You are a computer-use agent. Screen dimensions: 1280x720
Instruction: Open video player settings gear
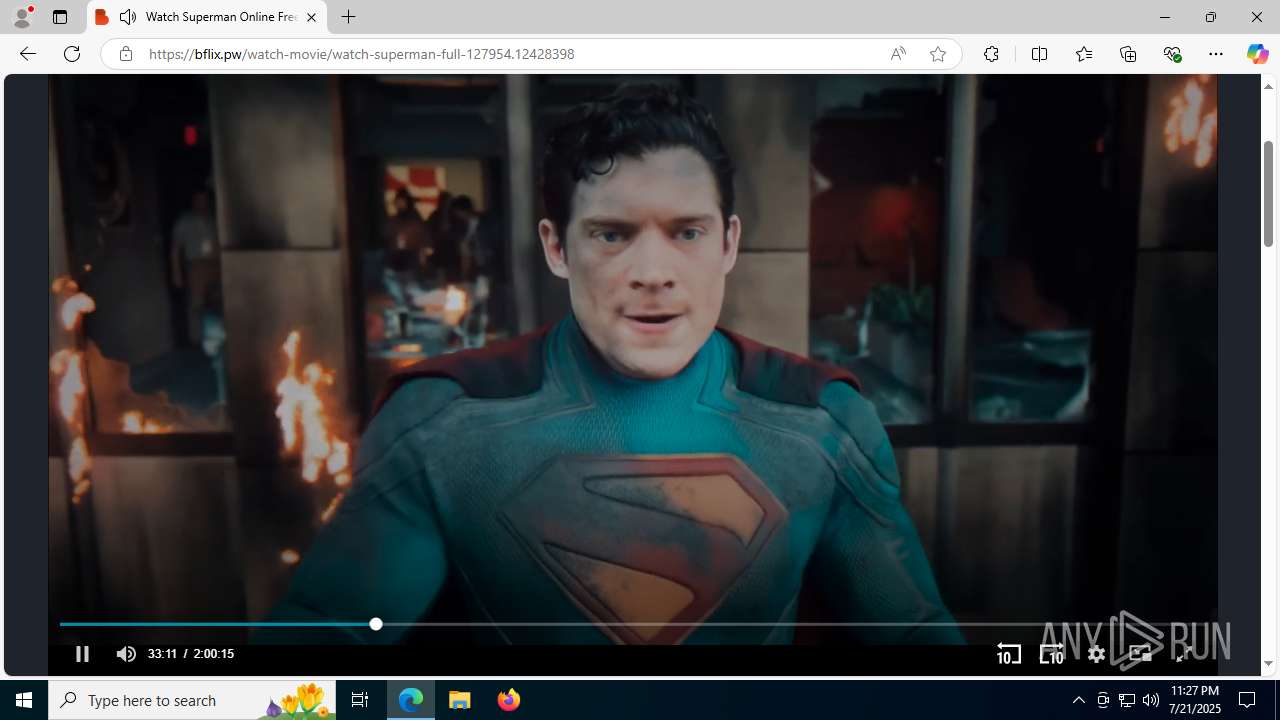1096,654
